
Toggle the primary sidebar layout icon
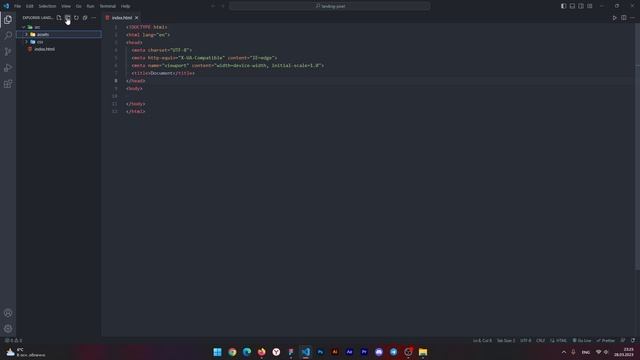[x=563, y=6]
